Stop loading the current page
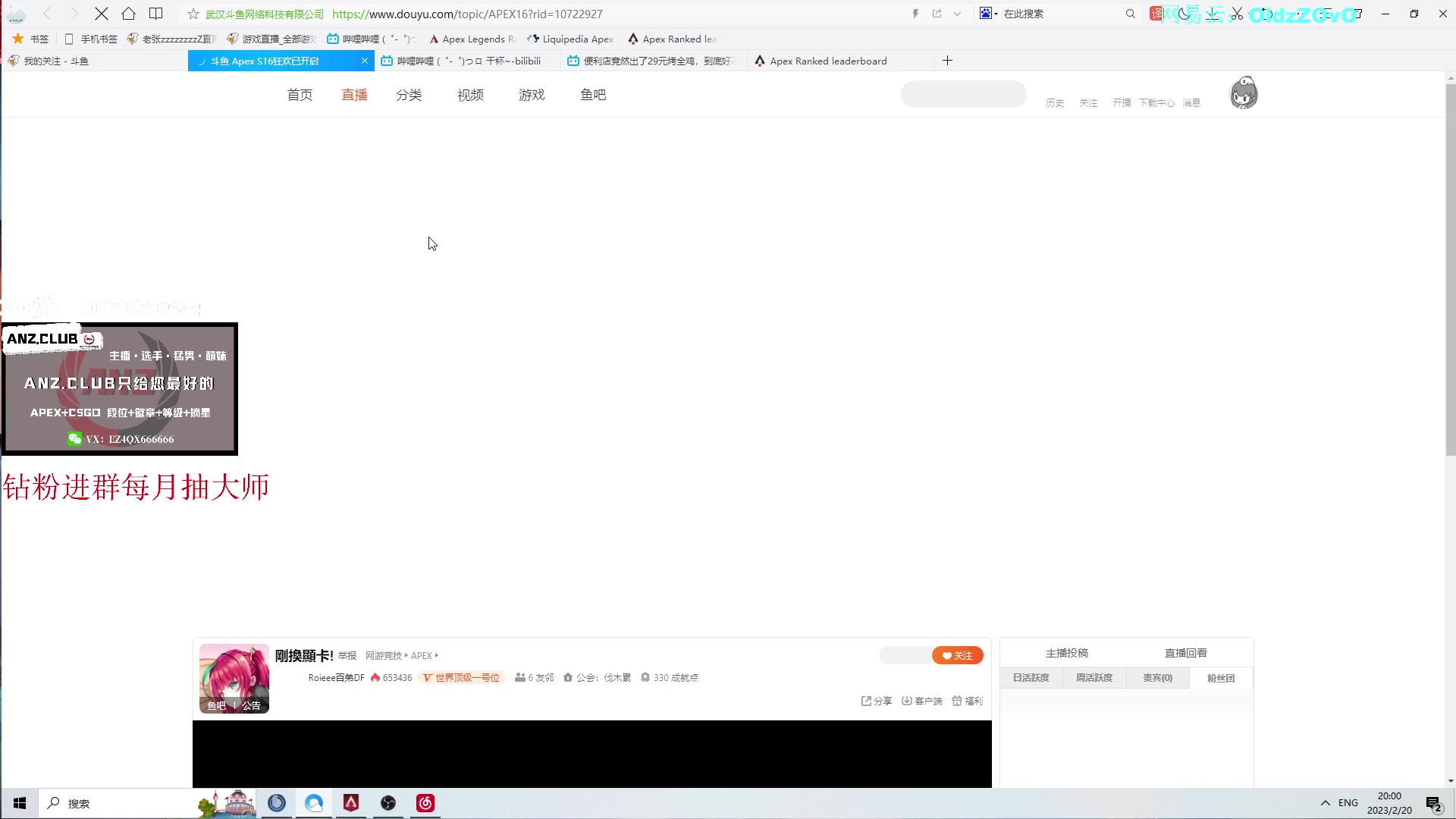 [101, 14]
